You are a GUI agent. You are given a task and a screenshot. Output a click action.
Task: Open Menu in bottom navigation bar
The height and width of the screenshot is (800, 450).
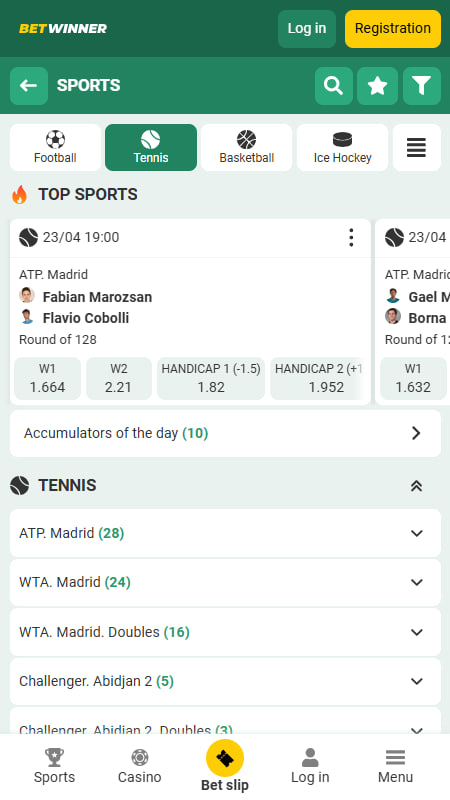(x=395, y=766)
